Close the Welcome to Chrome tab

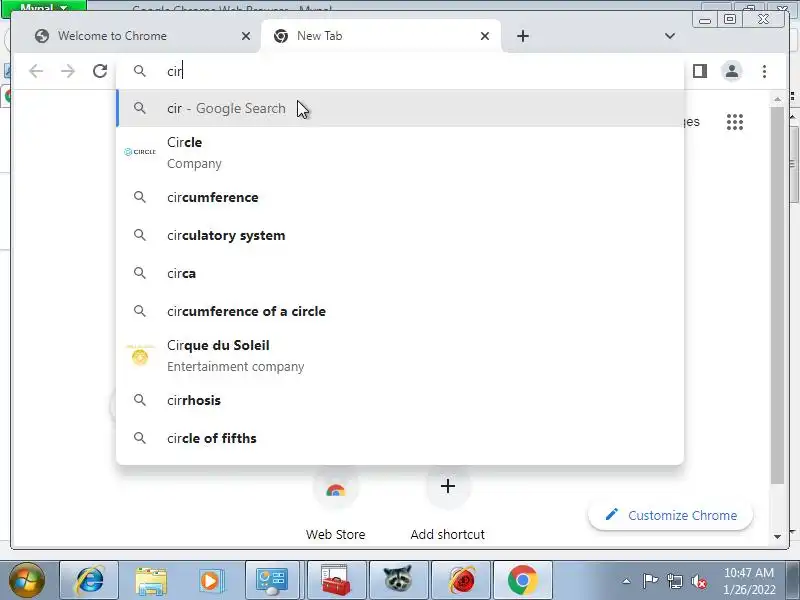(x=246, y=36)
